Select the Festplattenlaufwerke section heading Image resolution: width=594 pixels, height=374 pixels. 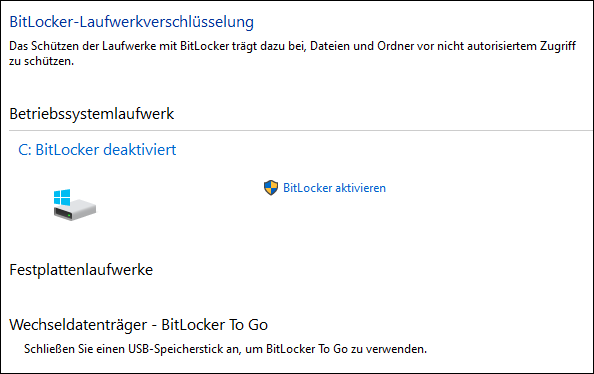pos(81,270)
